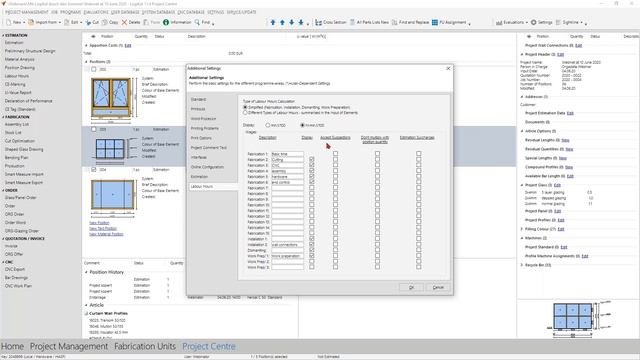
Task: Click the red Delete X icon
Action: tap(124, 22)
